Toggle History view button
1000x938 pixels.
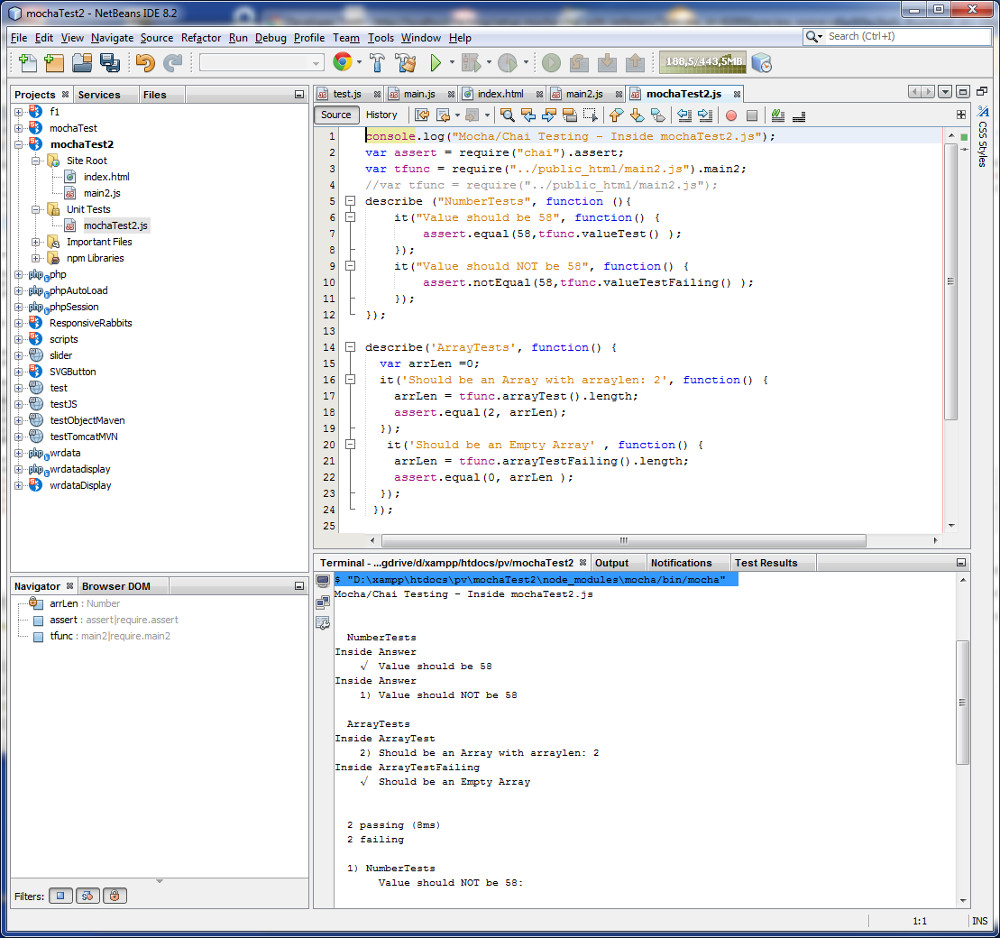click(381, 115)
